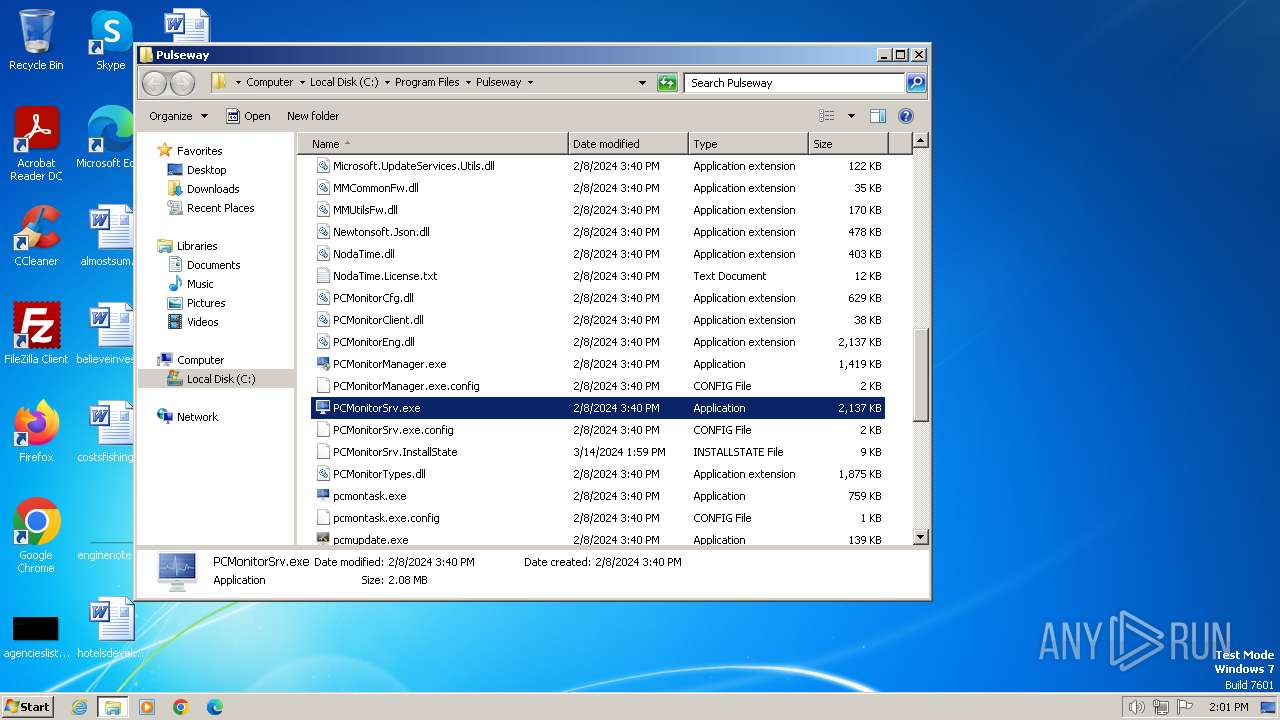Expand the Pulseway breadcrumb arrow
Viewport: 1280px width, 720px height.
[530, 83]
